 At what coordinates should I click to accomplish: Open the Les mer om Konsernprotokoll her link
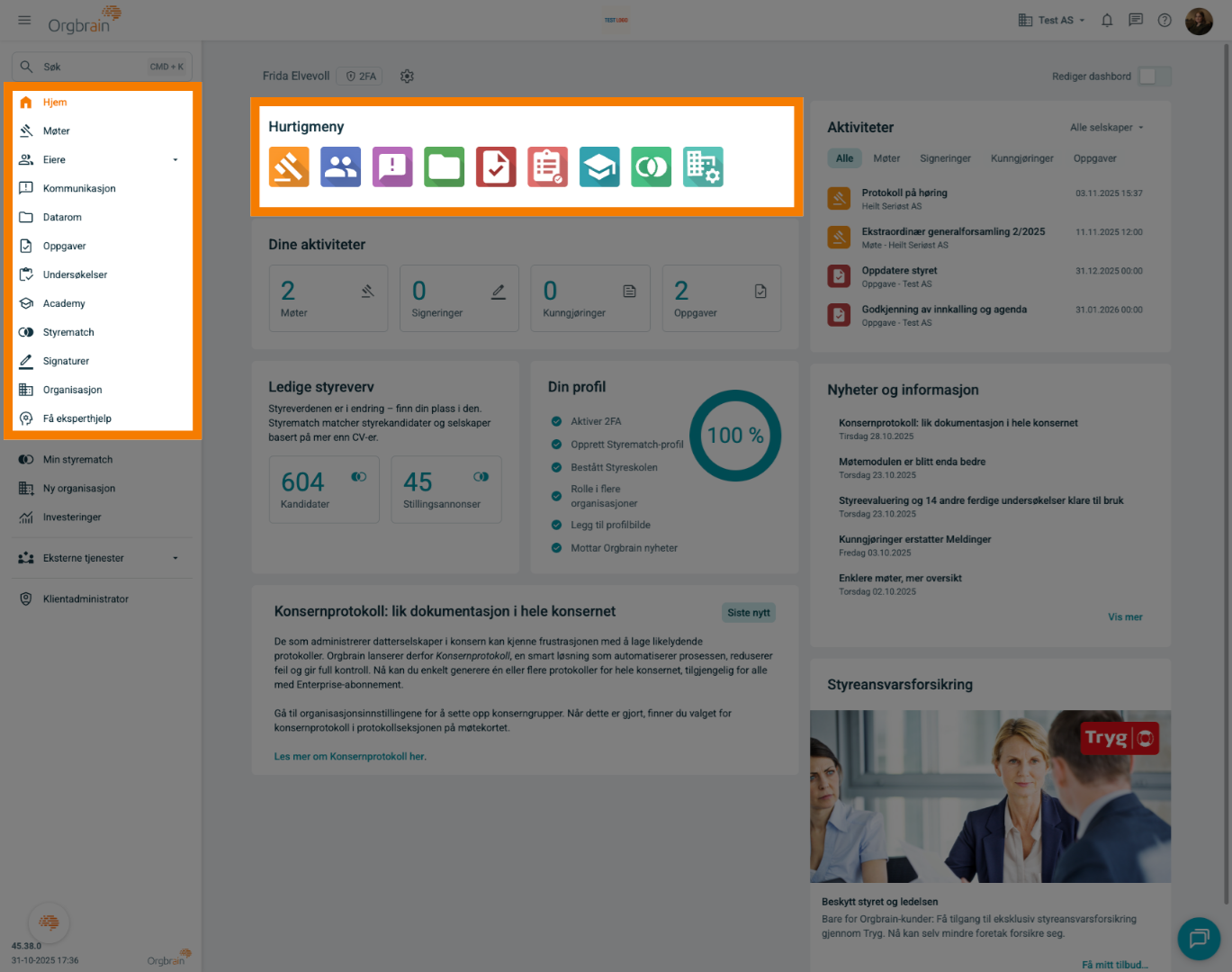(x=350, y=757)
